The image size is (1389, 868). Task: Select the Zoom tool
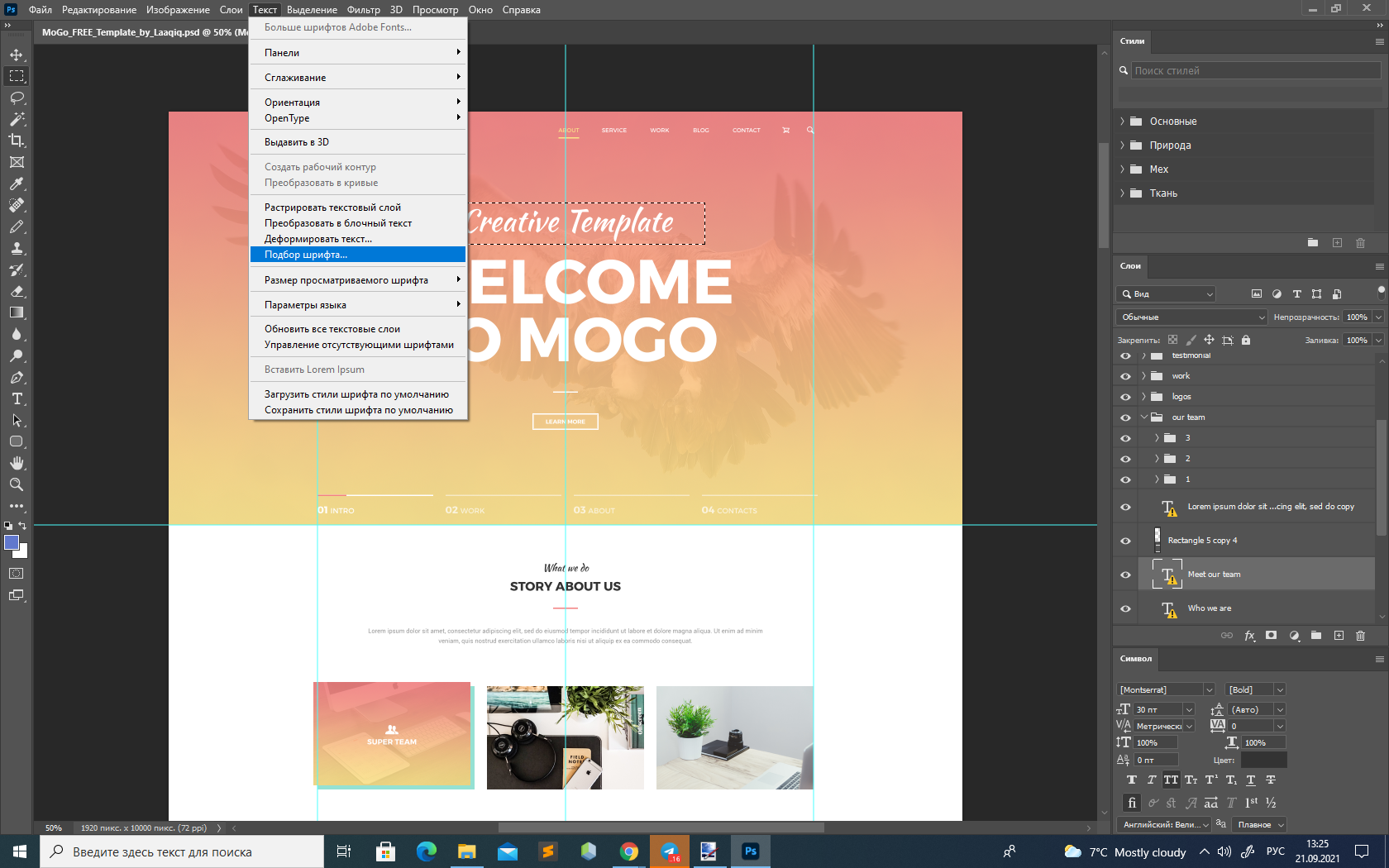point(17,484)
